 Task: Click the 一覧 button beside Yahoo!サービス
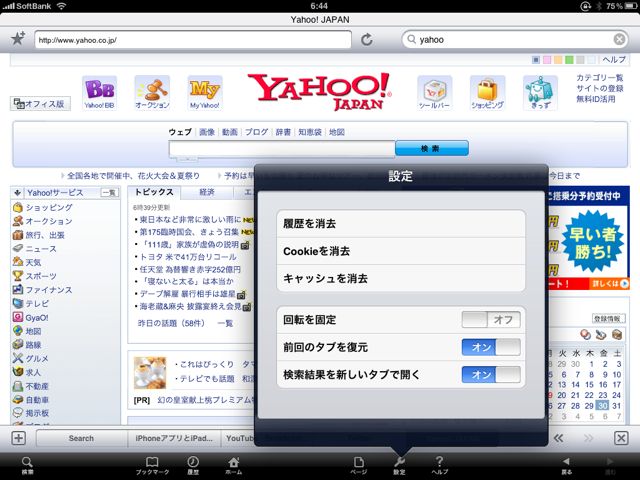click(x=109, y=193)
